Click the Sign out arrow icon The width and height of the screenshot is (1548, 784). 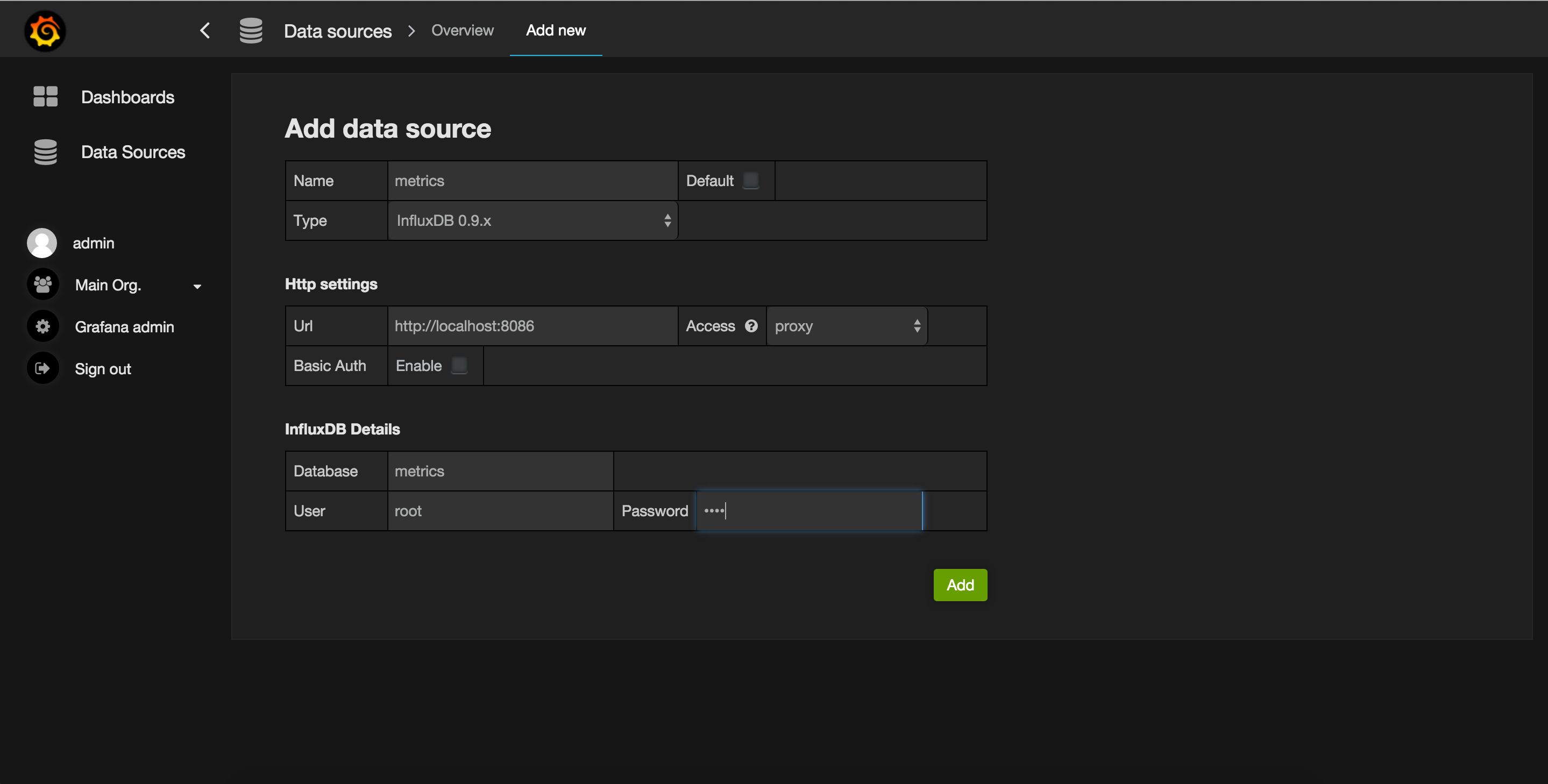tap(42, 368)
